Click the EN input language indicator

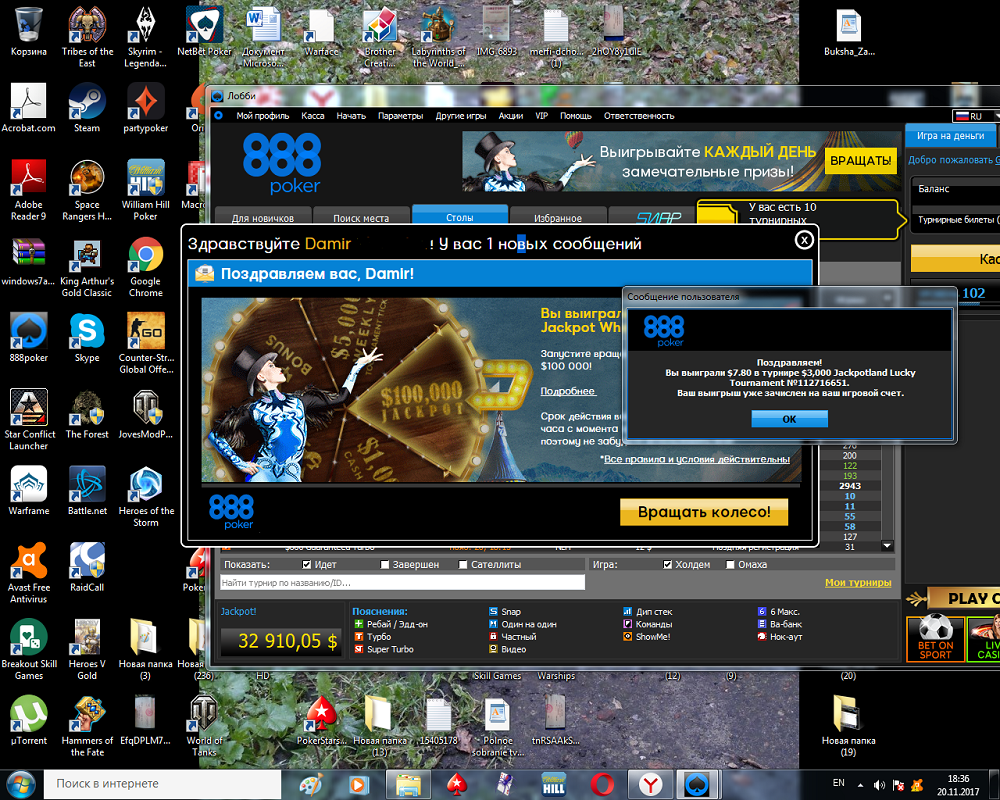[x=839, y=783]
